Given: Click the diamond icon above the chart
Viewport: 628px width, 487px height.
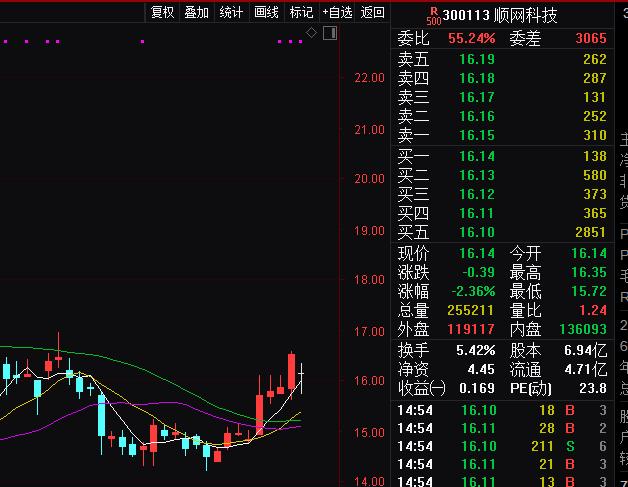Looking at the screenshot, I should point(311,33).
